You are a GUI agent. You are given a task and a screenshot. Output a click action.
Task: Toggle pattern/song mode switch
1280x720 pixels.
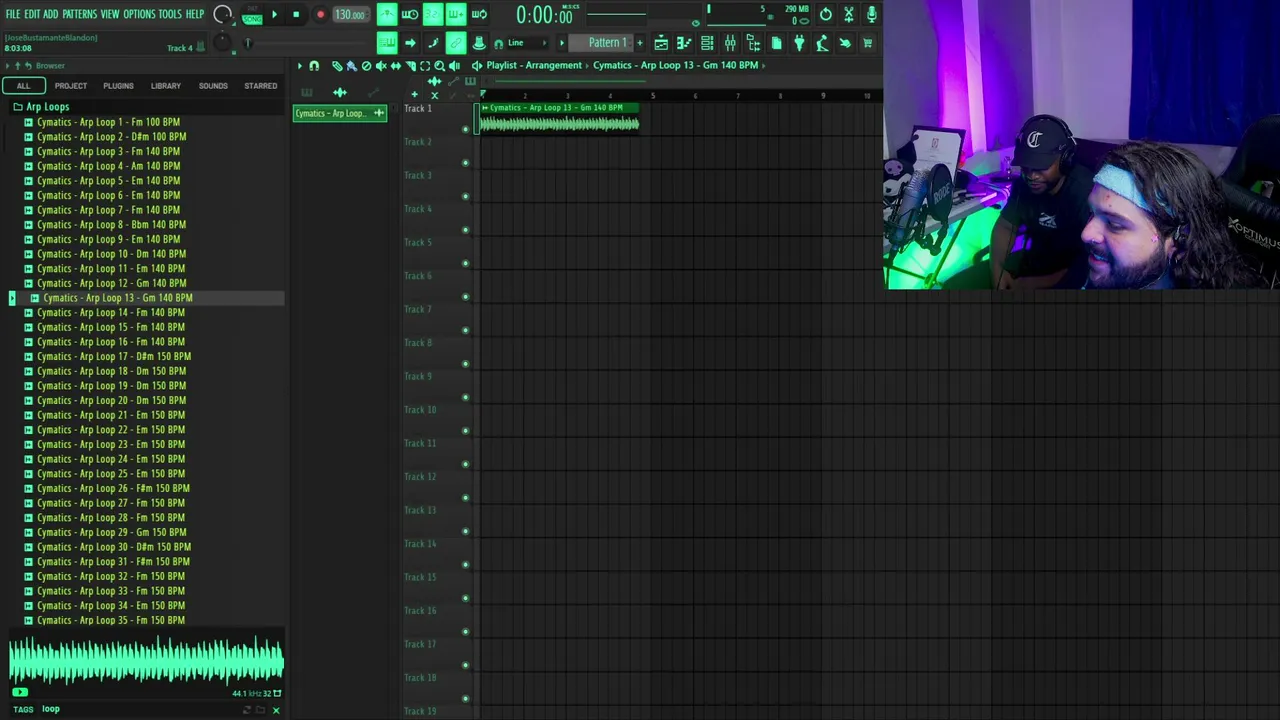tap(251, 14)
